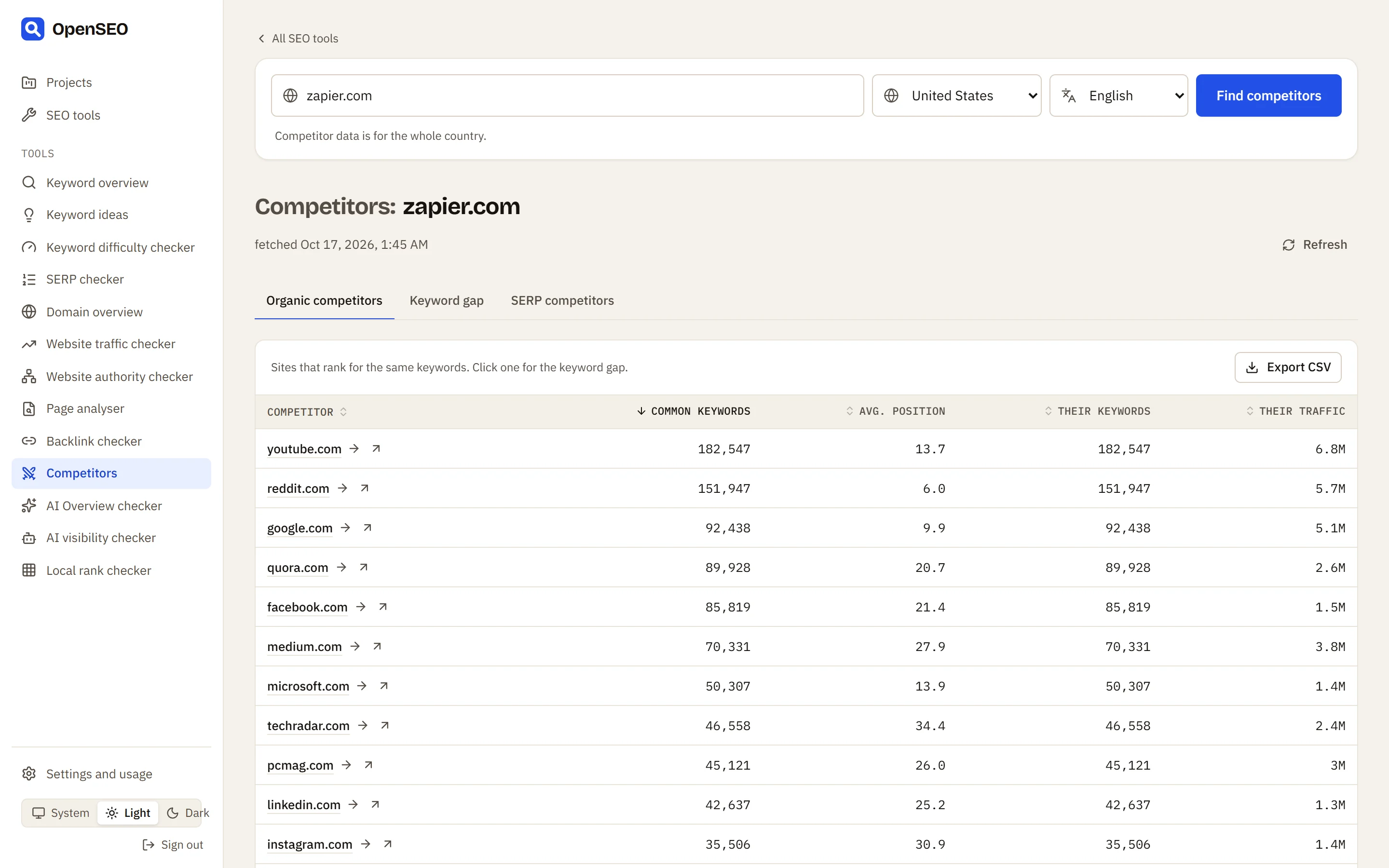Sort table by Competitor column
This screenshot has height=868, width=1389.
pos(307,412)
